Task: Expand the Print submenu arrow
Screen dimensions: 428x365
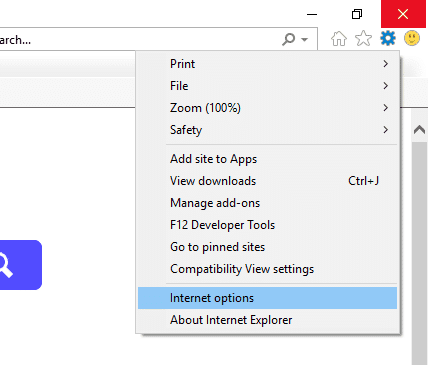Action: [x=386, y=64]
